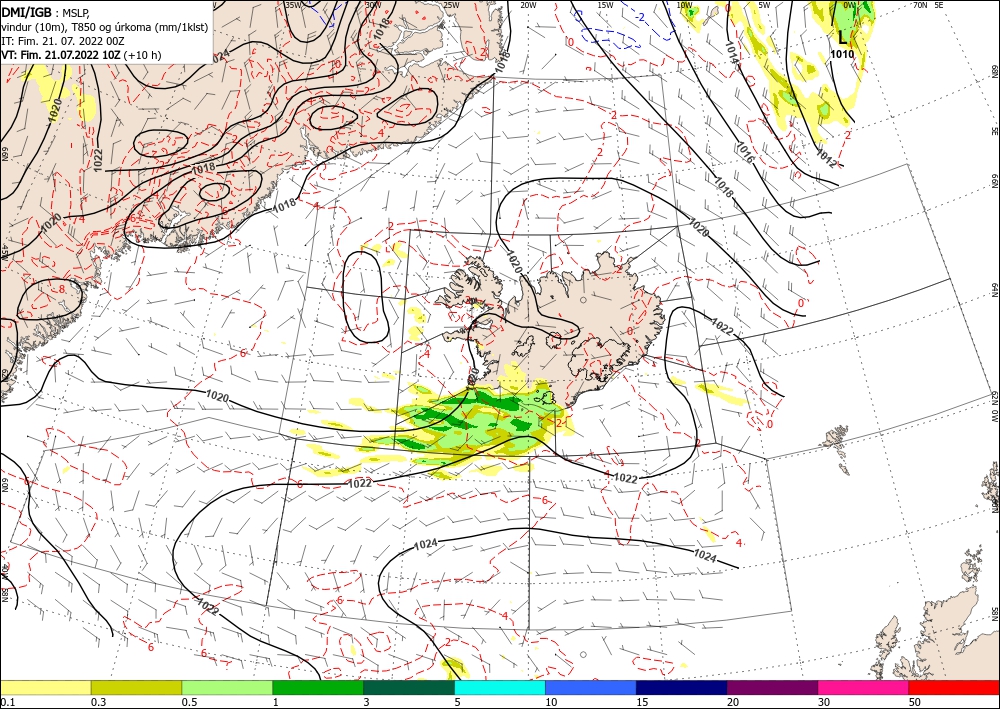Click the red 50+ mm legend swatch

tap(954, 688)
